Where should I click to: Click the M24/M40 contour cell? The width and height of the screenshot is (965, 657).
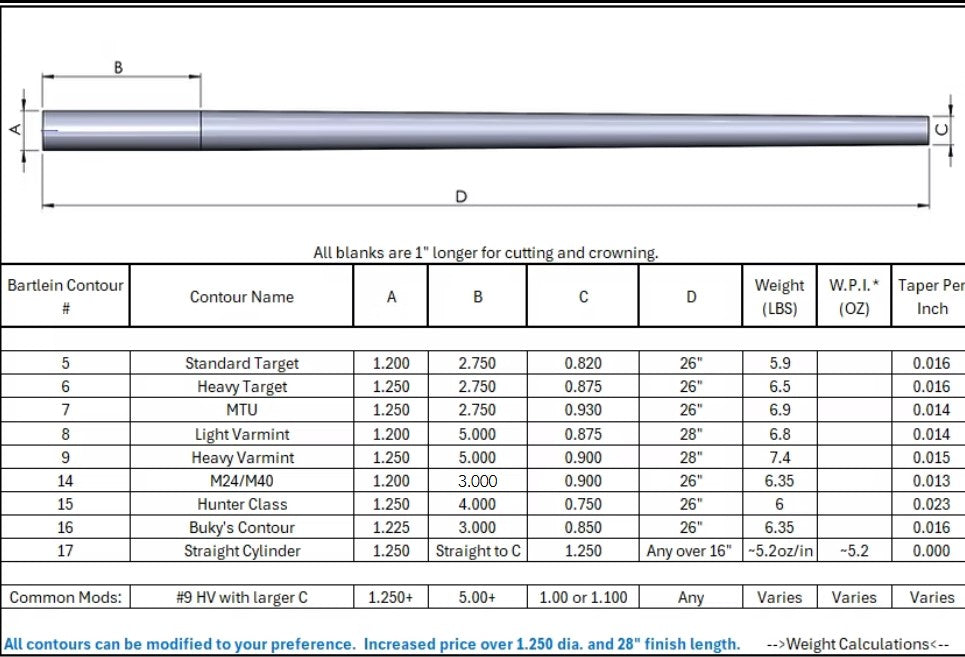(x=241, y=481)
